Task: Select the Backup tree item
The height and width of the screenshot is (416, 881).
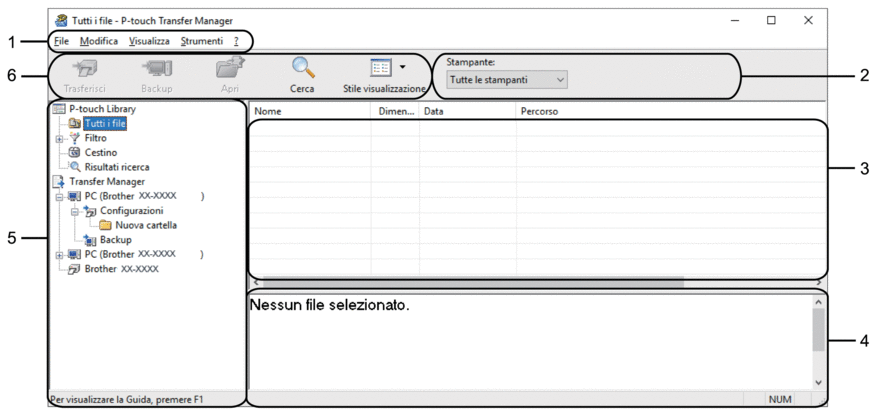Action: coord(116,240)
